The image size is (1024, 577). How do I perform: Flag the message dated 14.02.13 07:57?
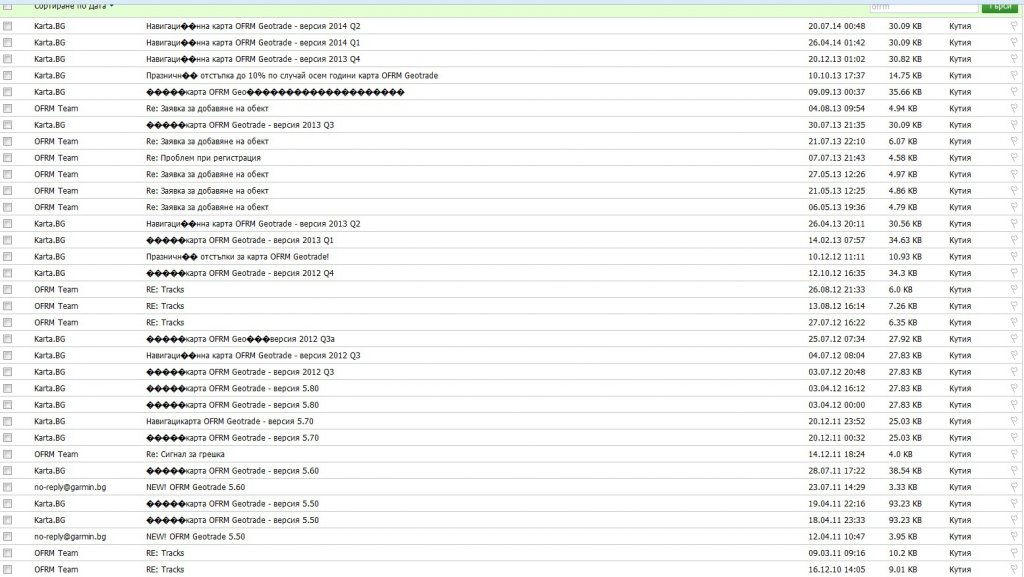(1014, 240)
